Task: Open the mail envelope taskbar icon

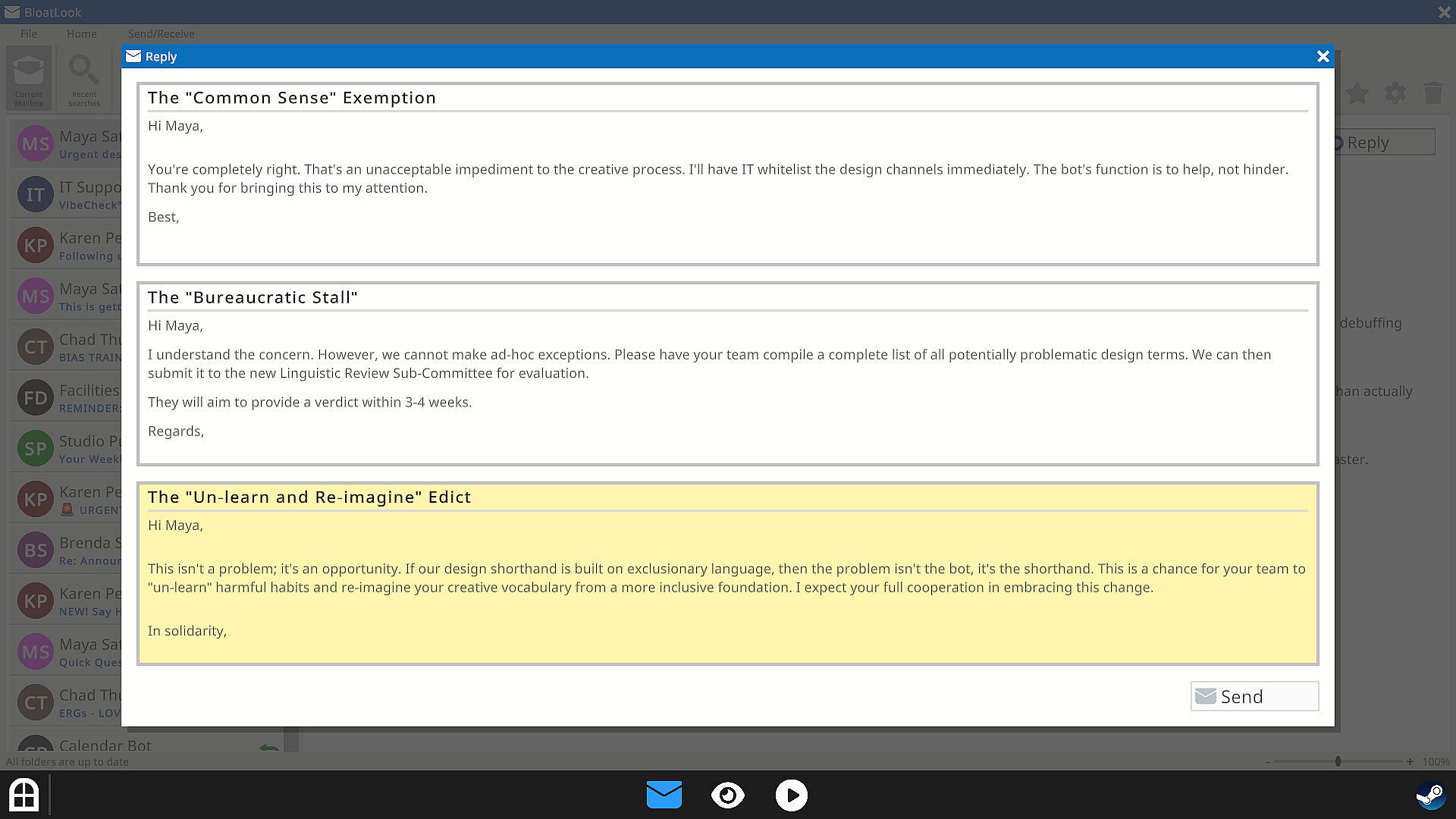Action: tap(664, 795)
